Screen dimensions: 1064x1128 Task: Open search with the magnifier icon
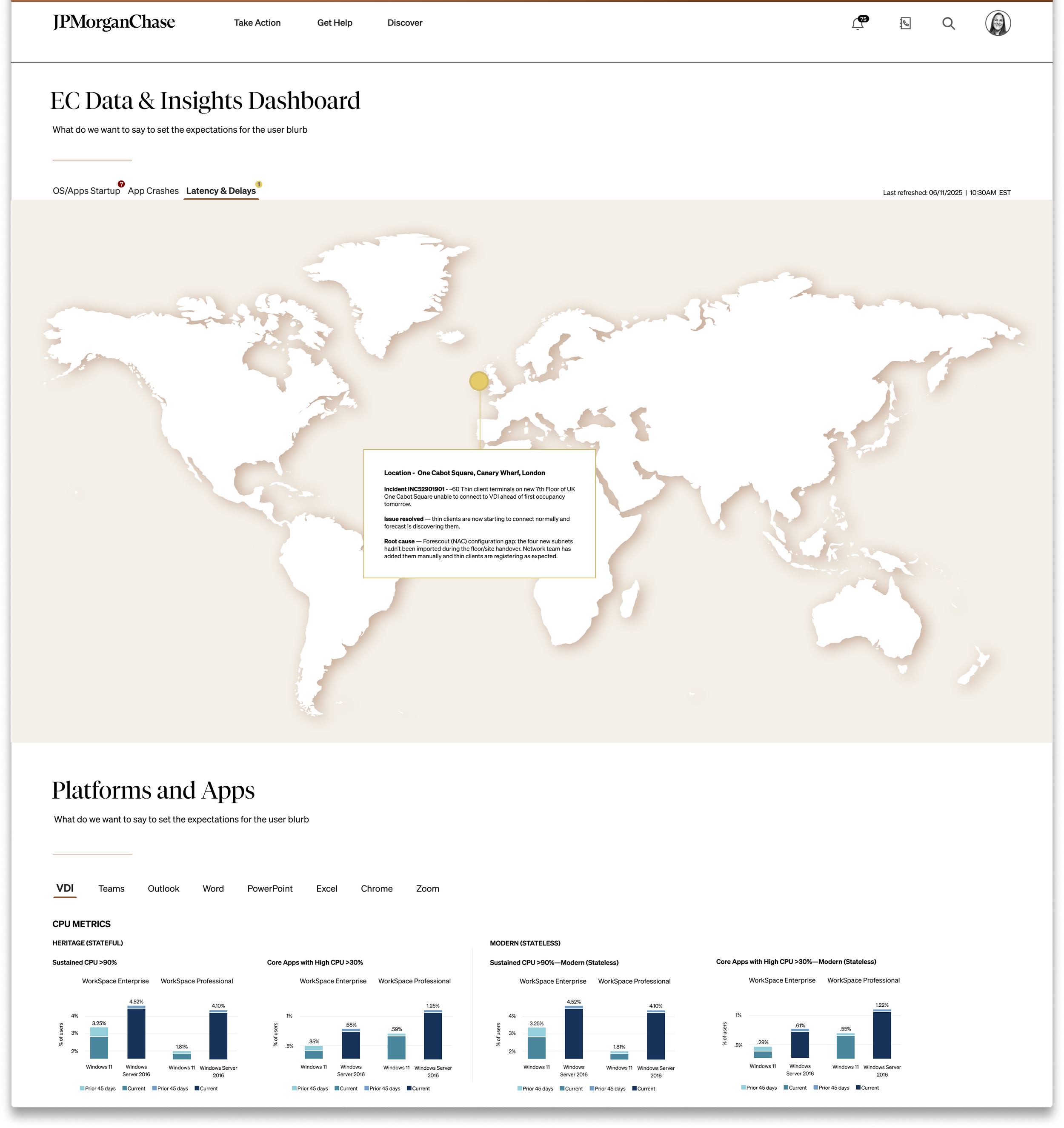(x=948, y=23)
